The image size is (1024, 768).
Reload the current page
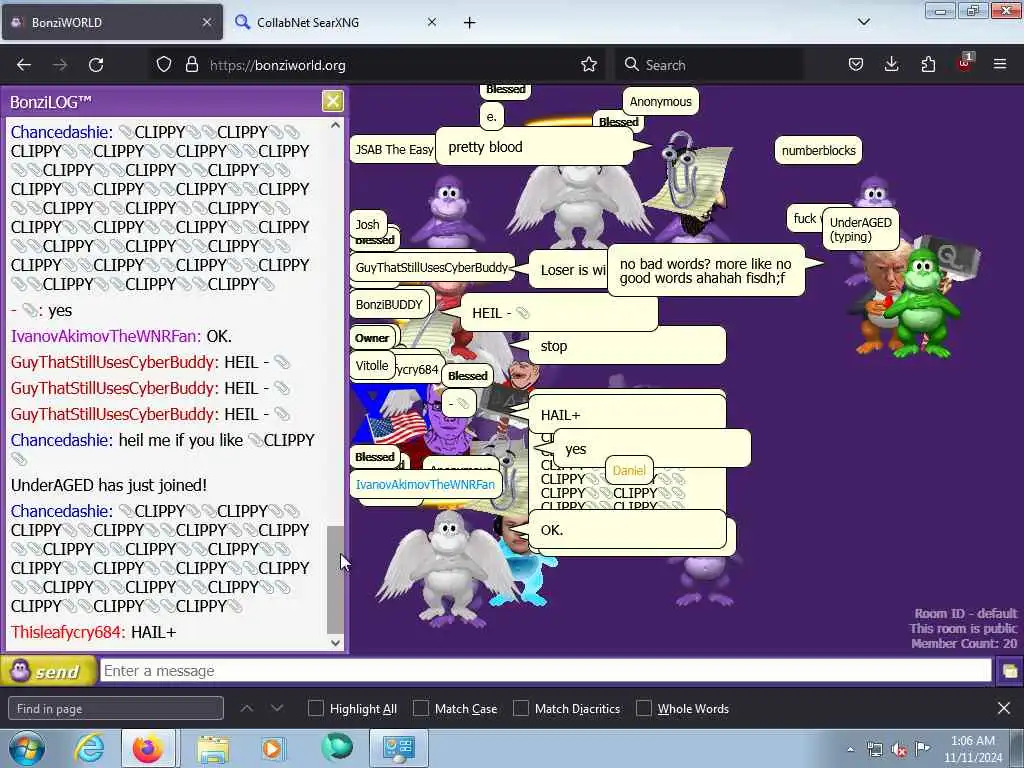[96, 65]
